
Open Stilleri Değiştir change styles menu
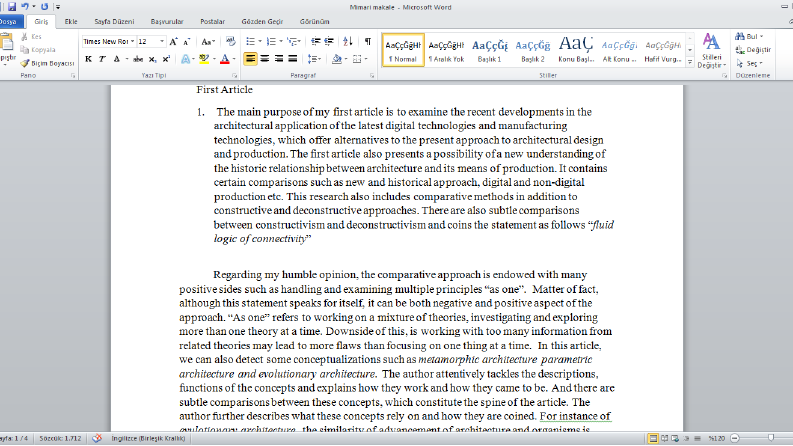tap(711, 51)
